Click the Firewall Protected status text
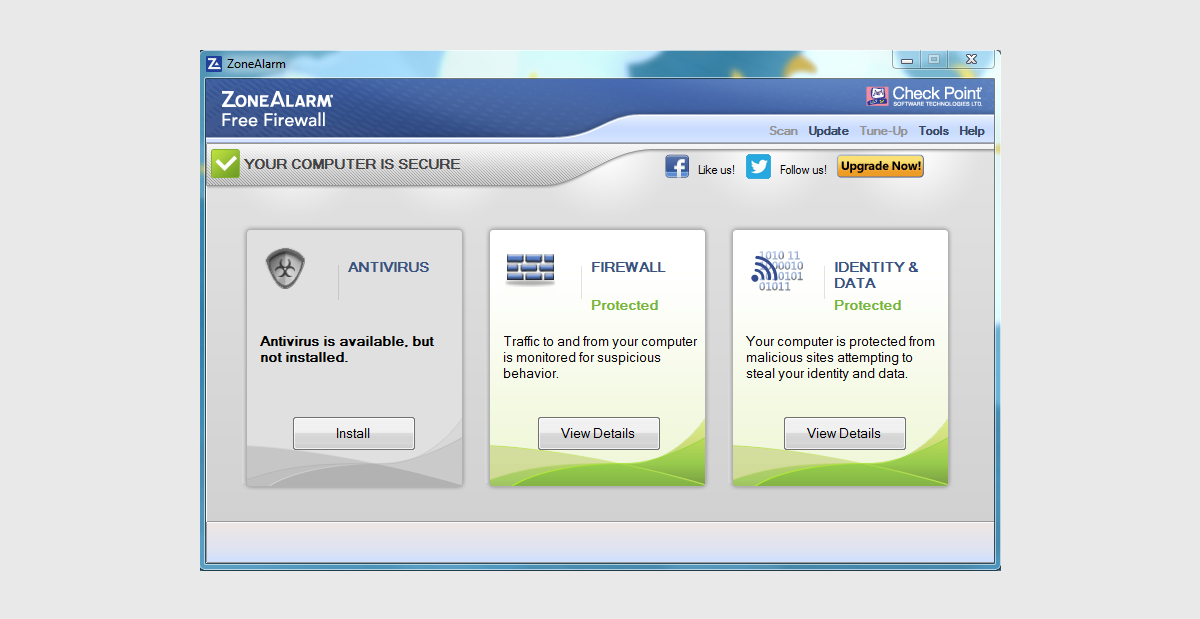 625,305
